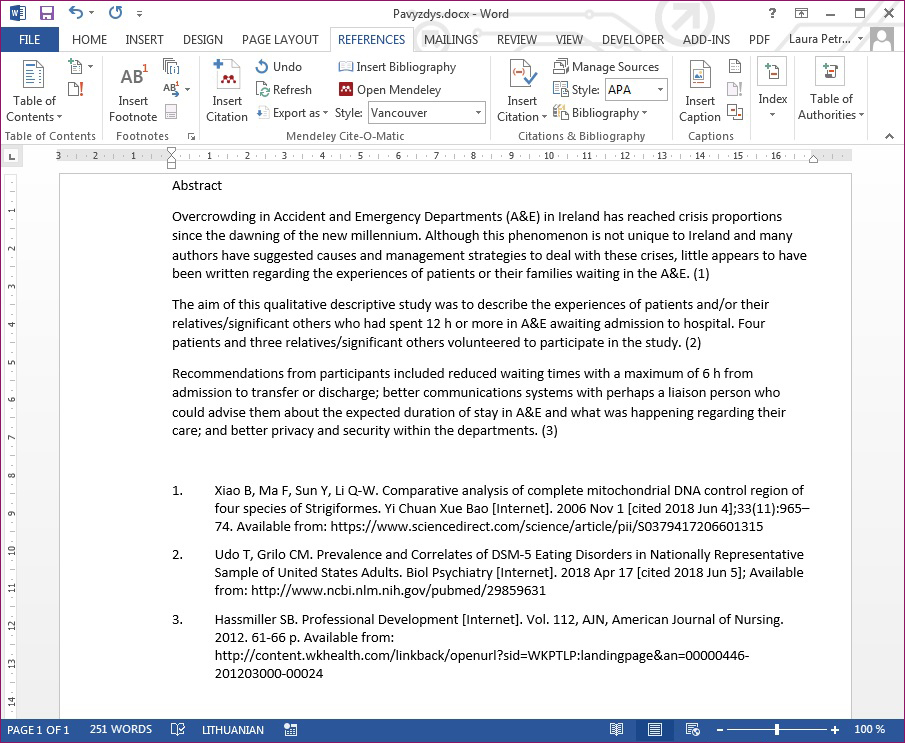Click the Insert Caption button

point(700,91)
